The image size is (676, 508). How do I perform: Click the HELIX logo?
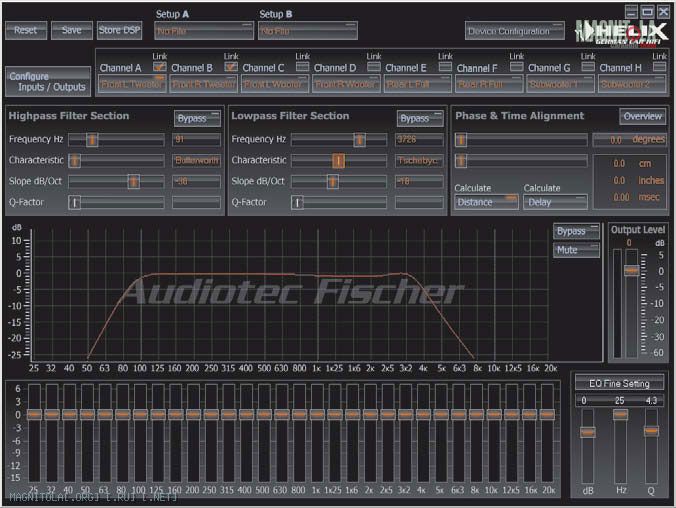pyautogui.click(x=623, y=33)
